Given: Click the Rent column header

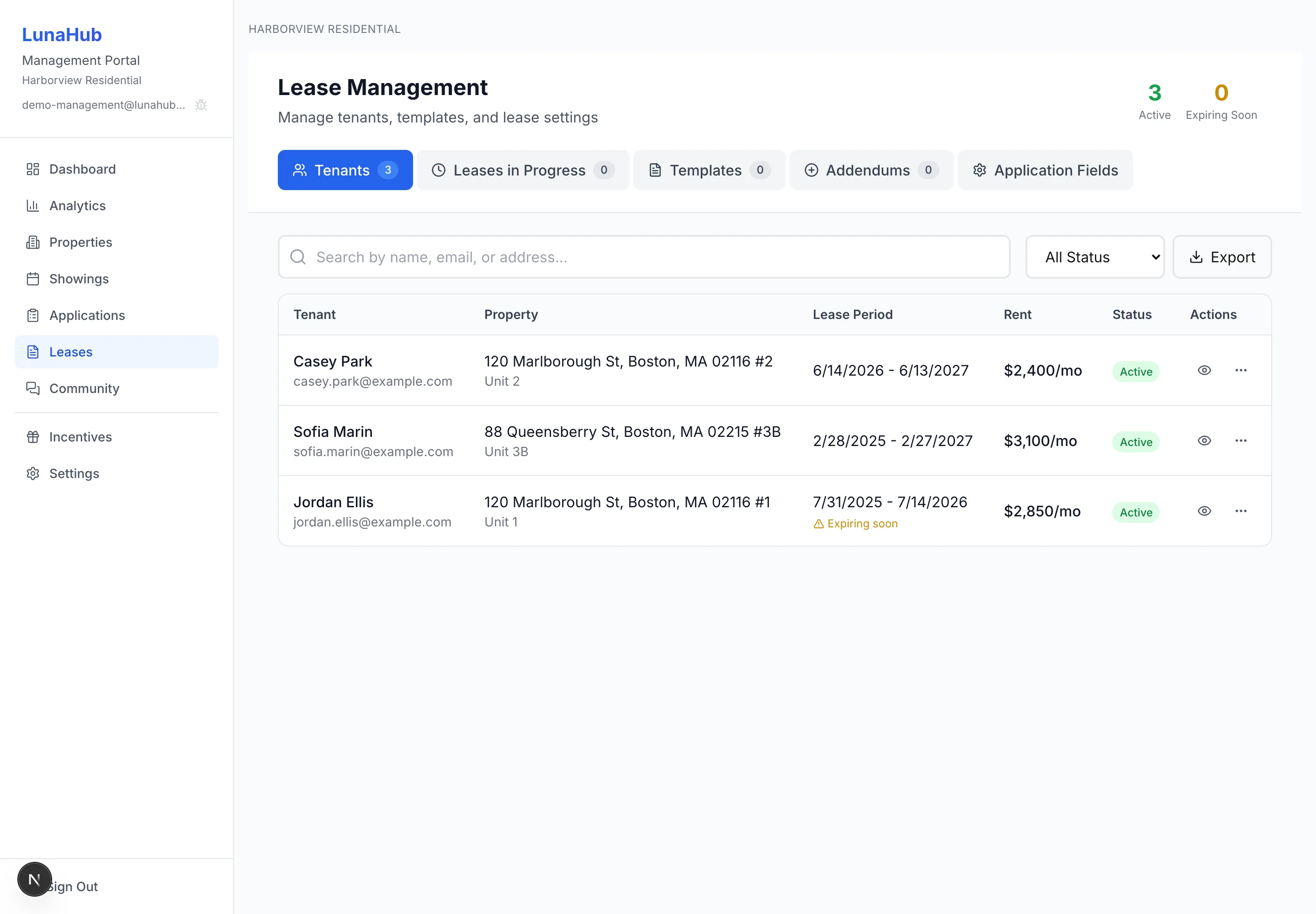Looking at the screenshot, I should (1018, 314).
